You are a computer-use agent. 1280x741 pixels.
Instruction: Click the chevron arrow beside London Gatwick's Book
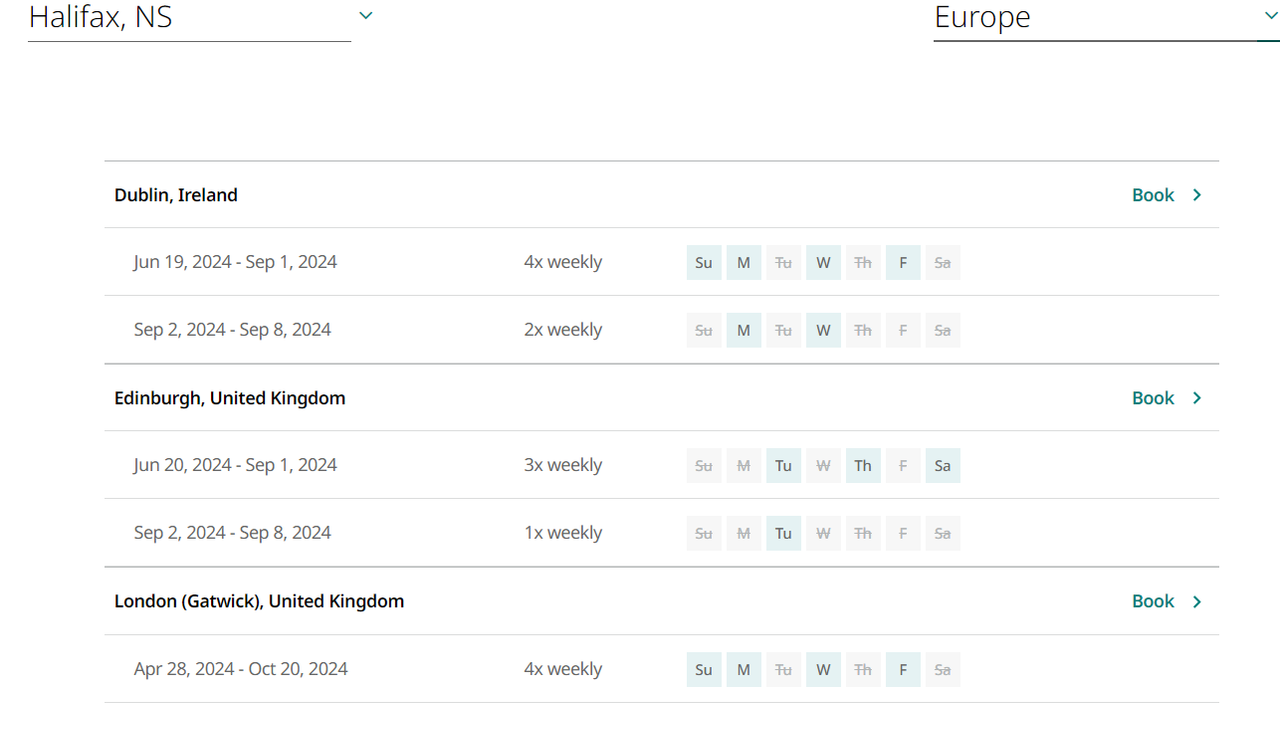coord(1197,601)
